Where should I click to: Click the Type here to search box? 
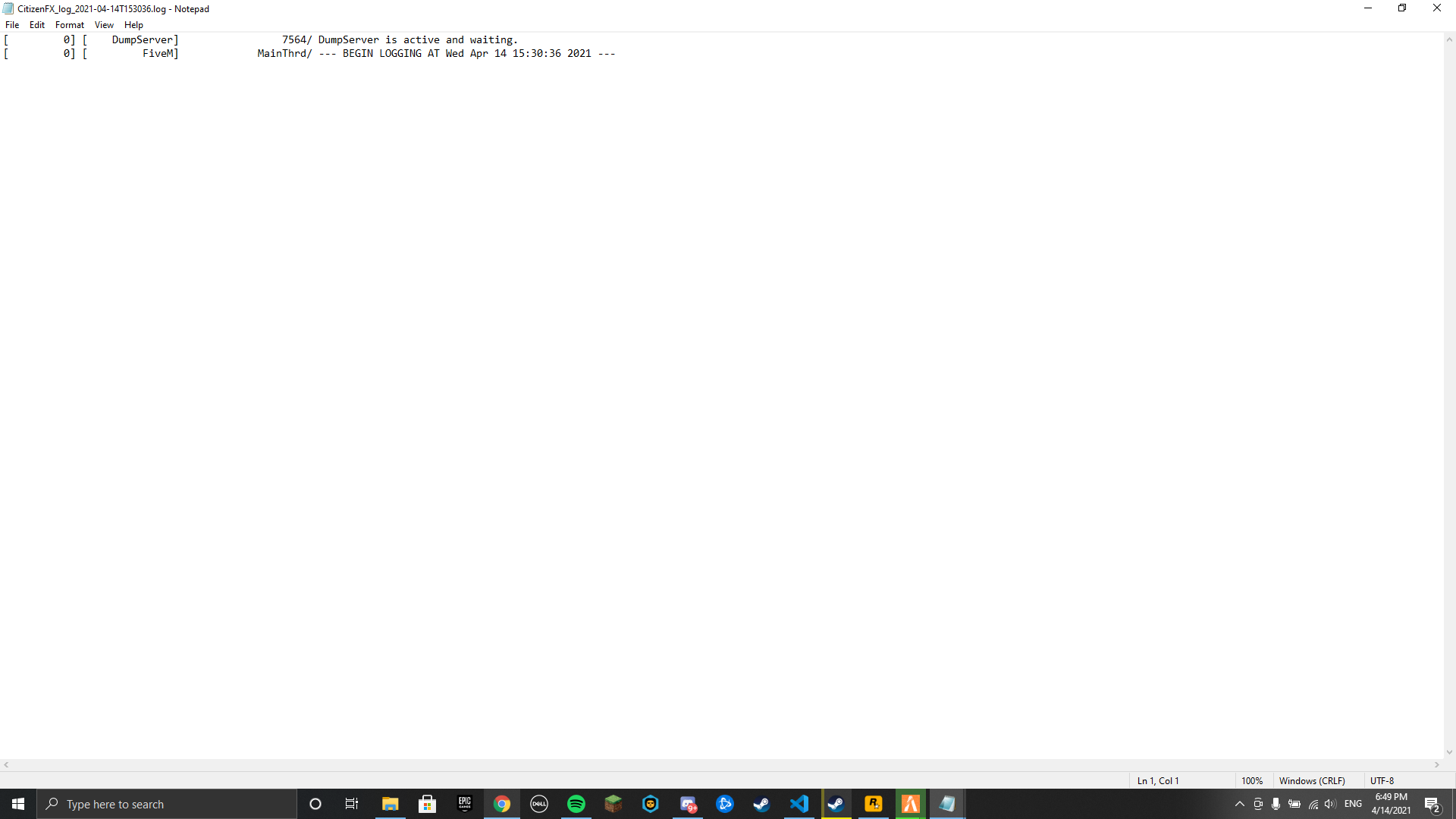pyautogui.click(x=167, y=804)
